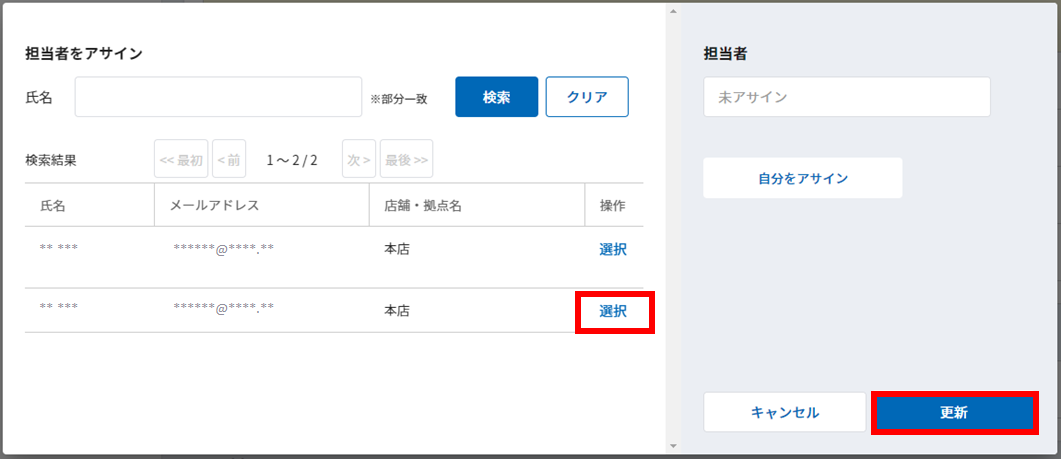
Task: Select the second row's 選択 link
Action: (x=613, y=311)
